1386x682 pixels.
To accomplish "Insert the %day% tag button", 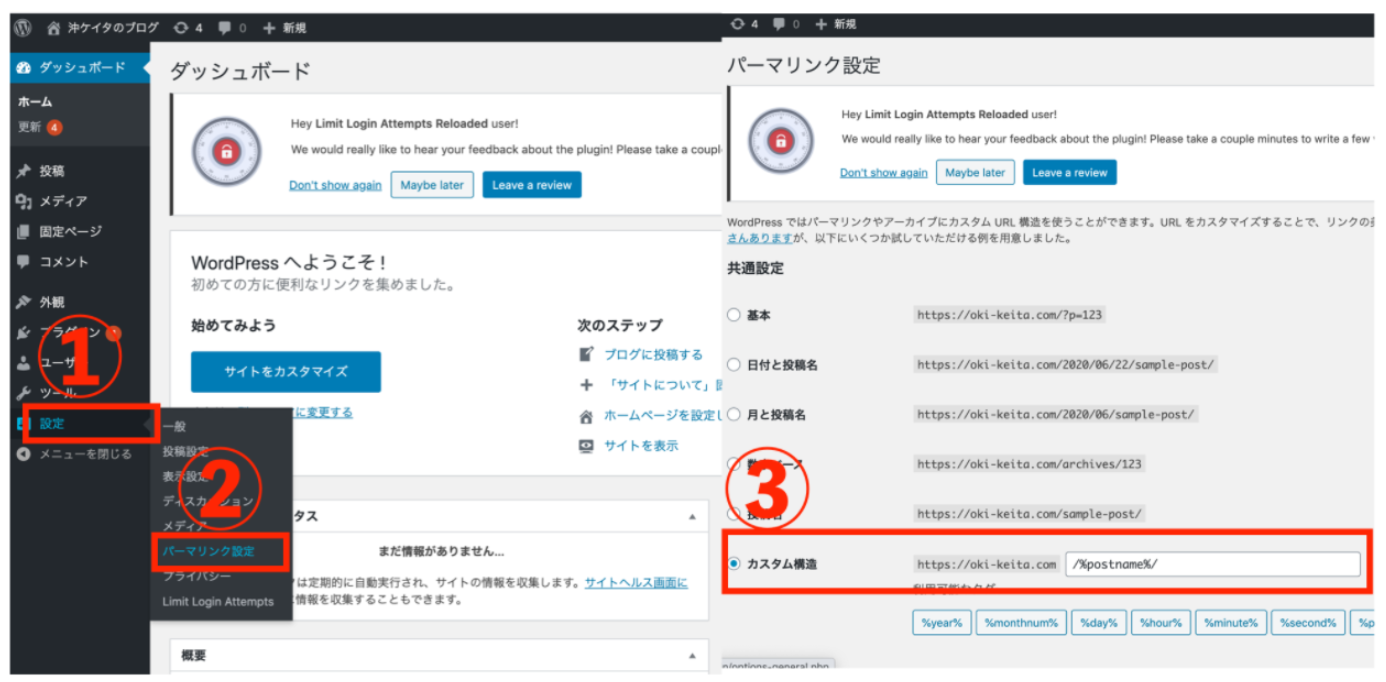I will tap(1099, 622).
